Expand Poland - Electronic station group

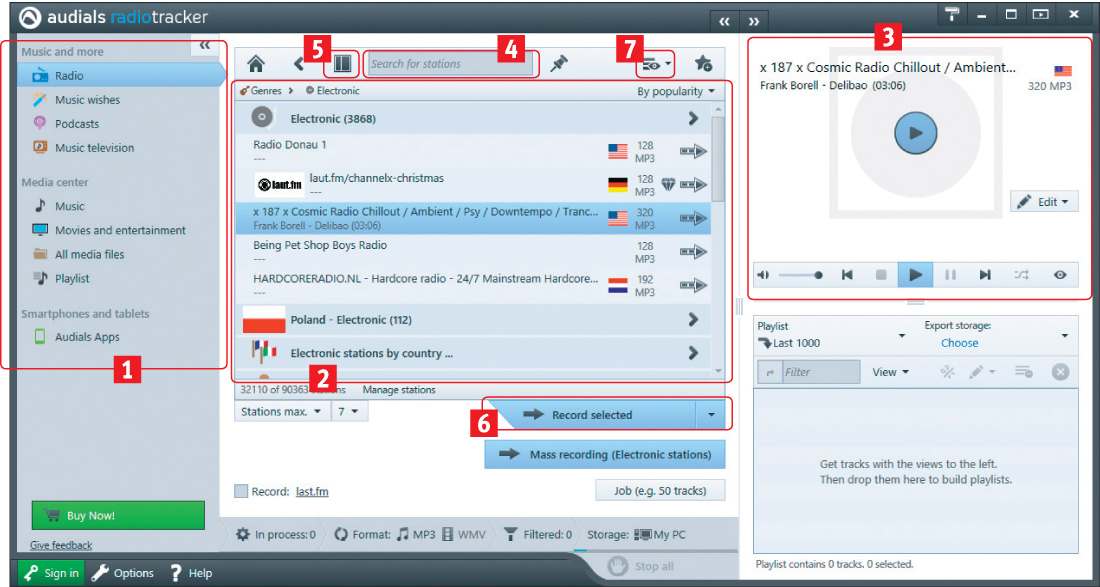[x=692, y=320]
